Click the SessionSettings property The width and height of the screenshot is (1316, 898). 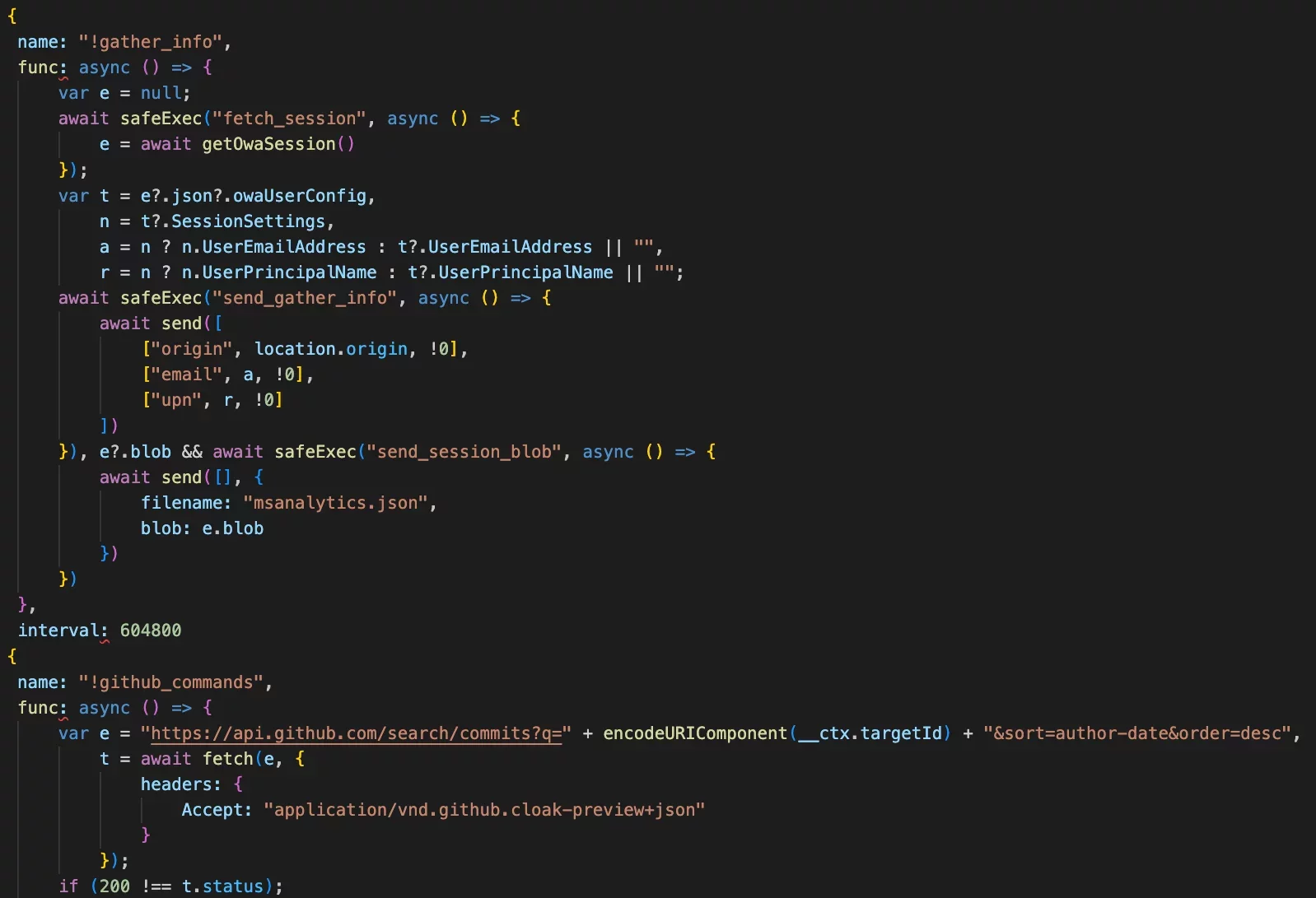248,221
